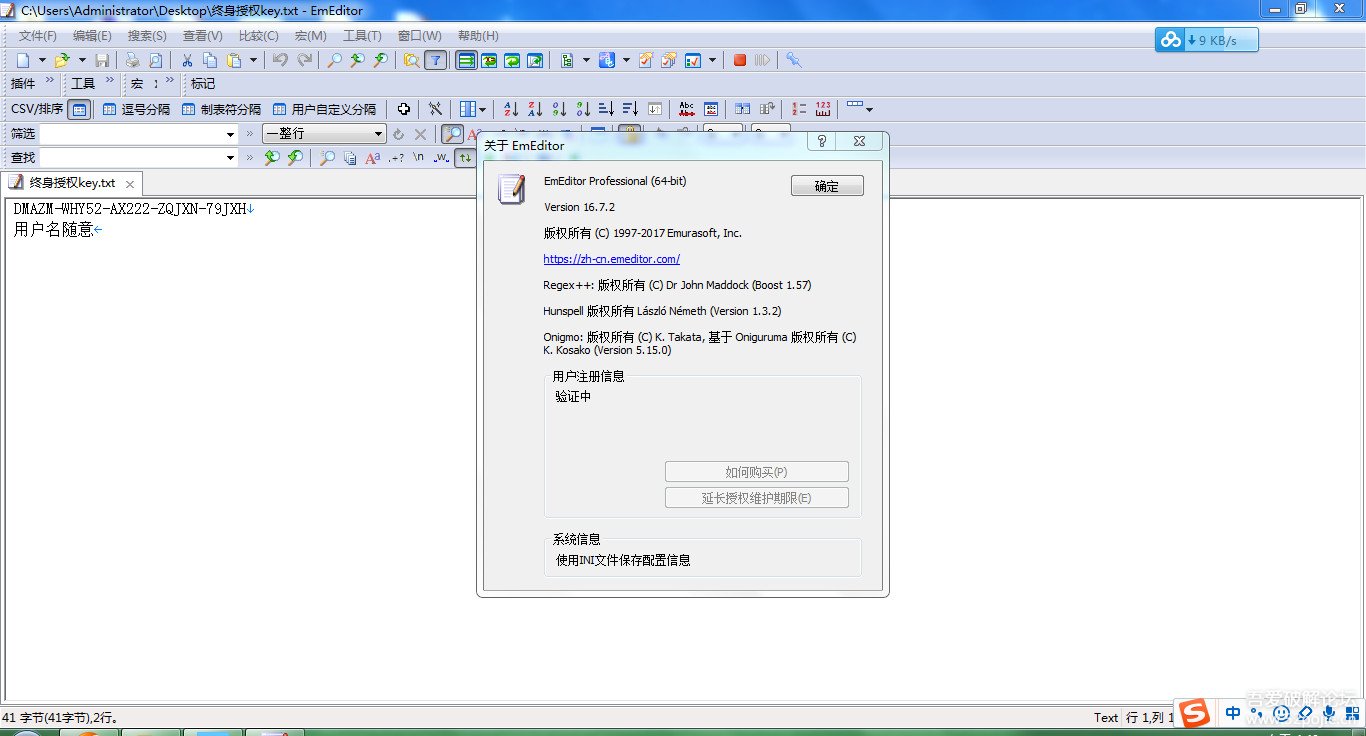This screenshot has height=736, width=1366.
Task: Open the column selection dropdown in CSV toolbar
Action: (x=483, y=109)
